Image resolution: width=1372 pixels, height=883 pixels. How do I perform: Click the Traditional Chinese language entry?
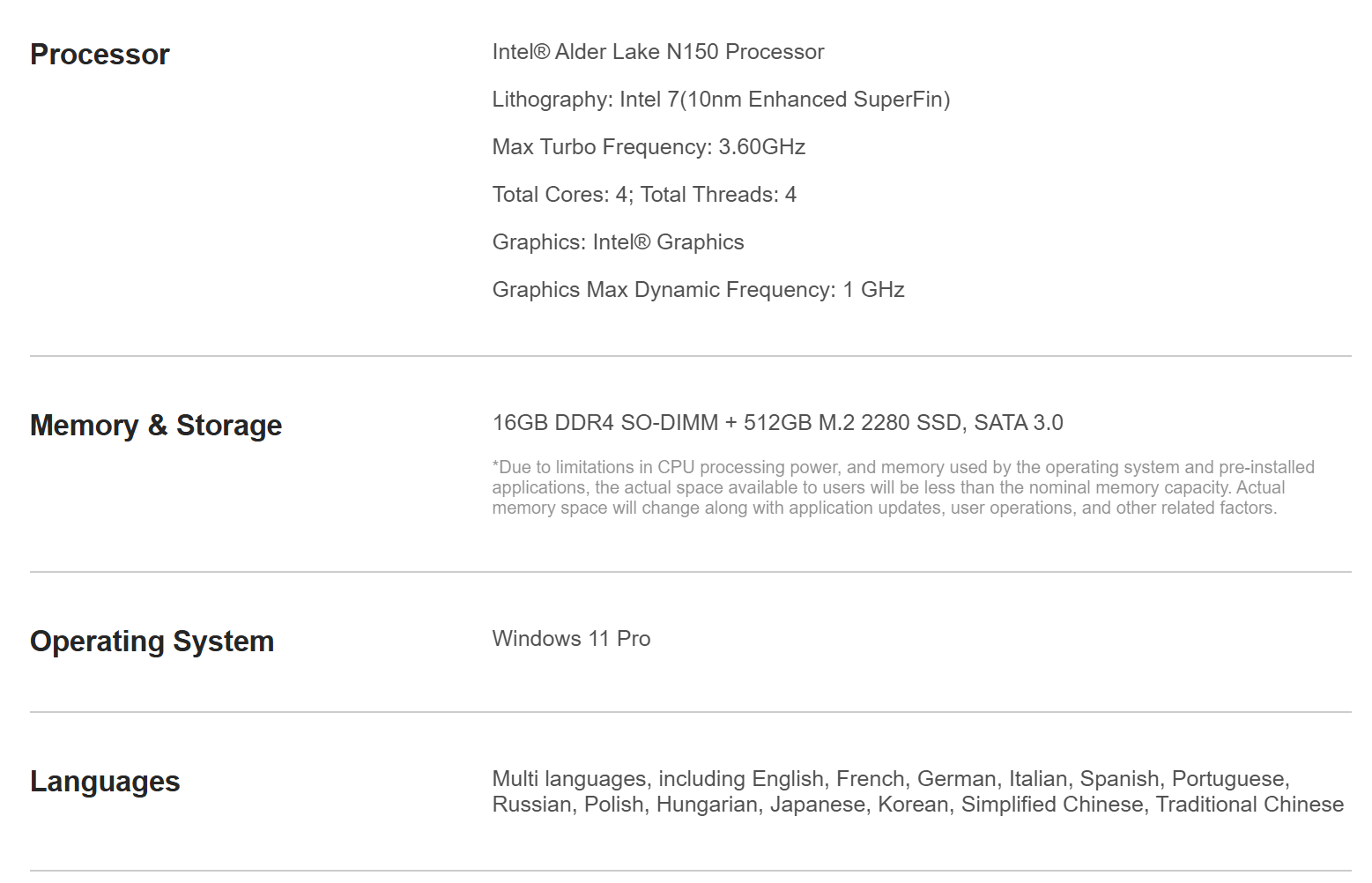pos(1249,805)
